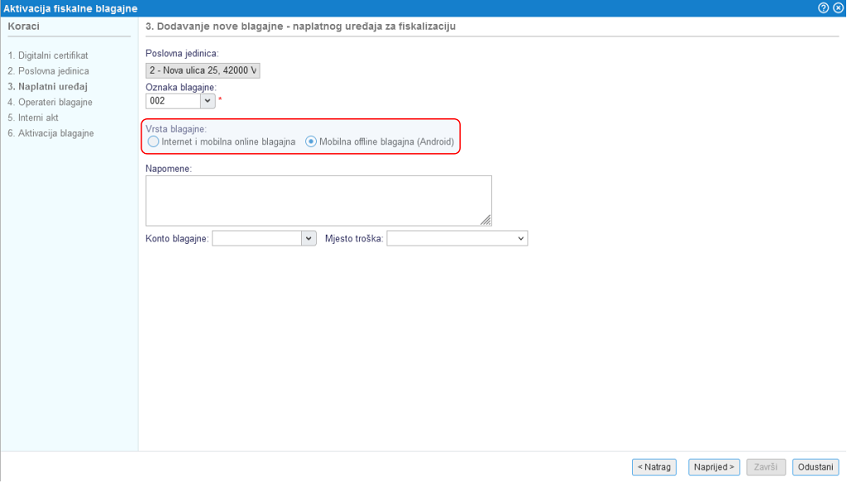This screenshot has width=847, height=483.
Task: Click inside the Napomene text area
Action: point(318,201)
